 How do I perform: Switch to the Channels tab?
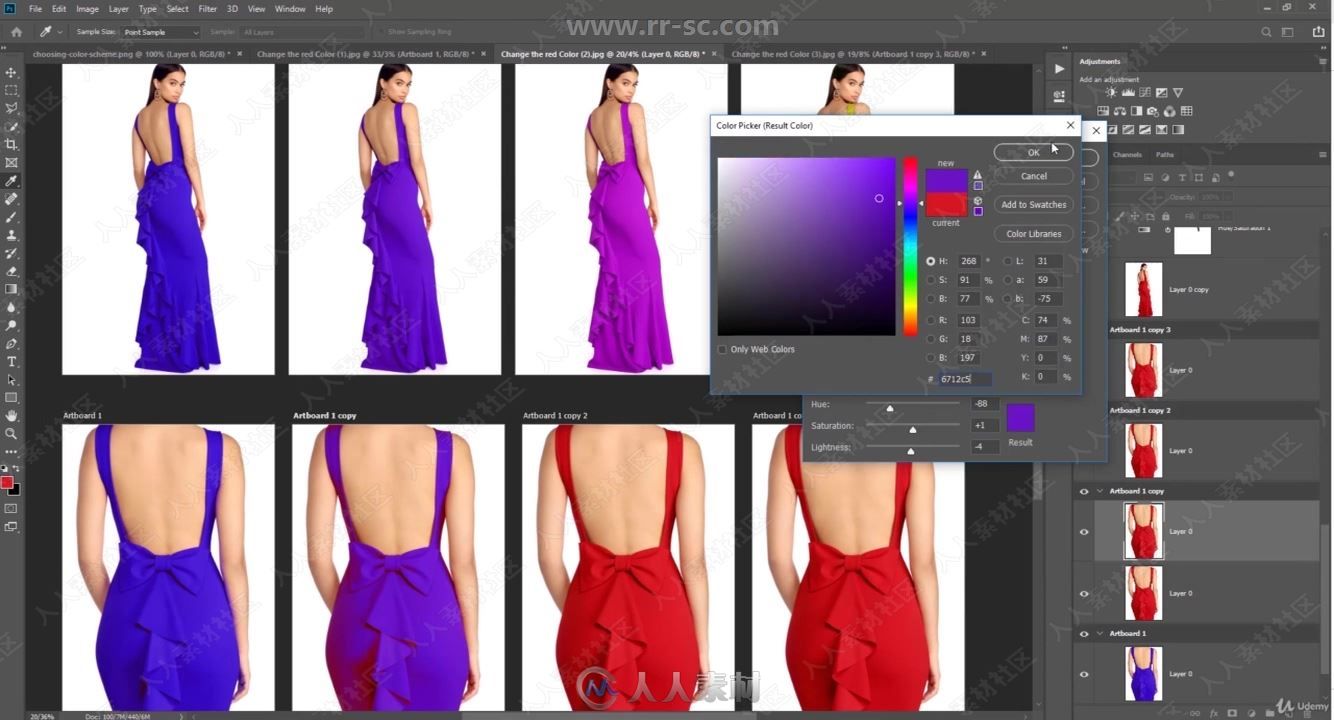point(1127,155)
